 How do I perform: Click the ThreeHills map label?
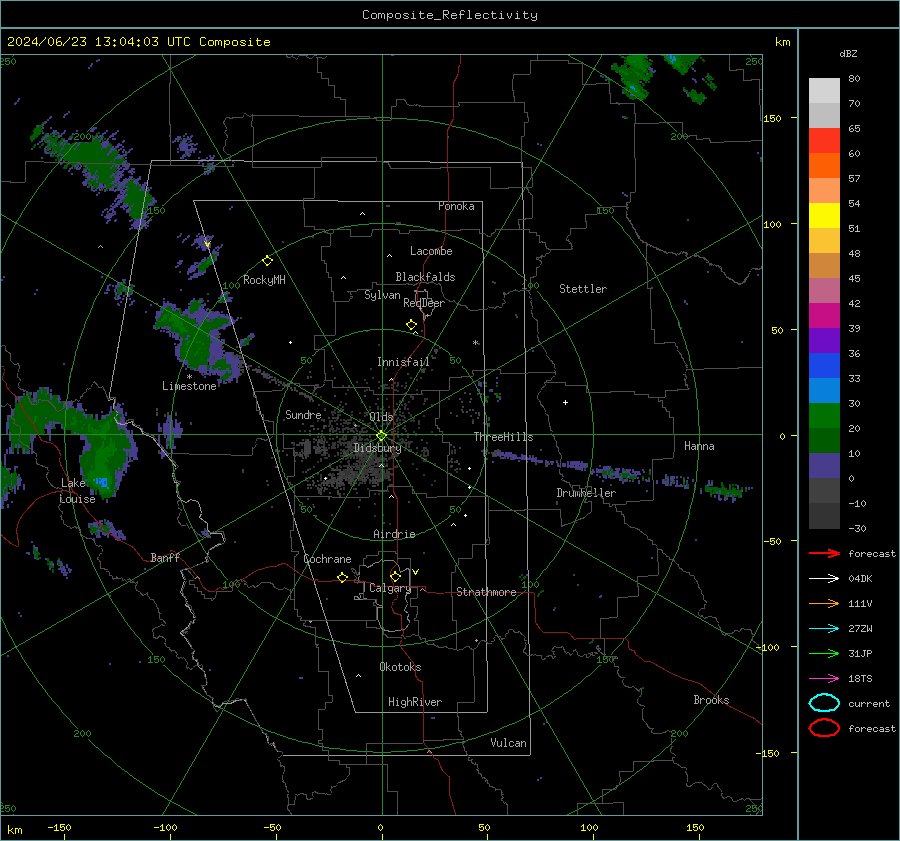(x=503, y=437)
